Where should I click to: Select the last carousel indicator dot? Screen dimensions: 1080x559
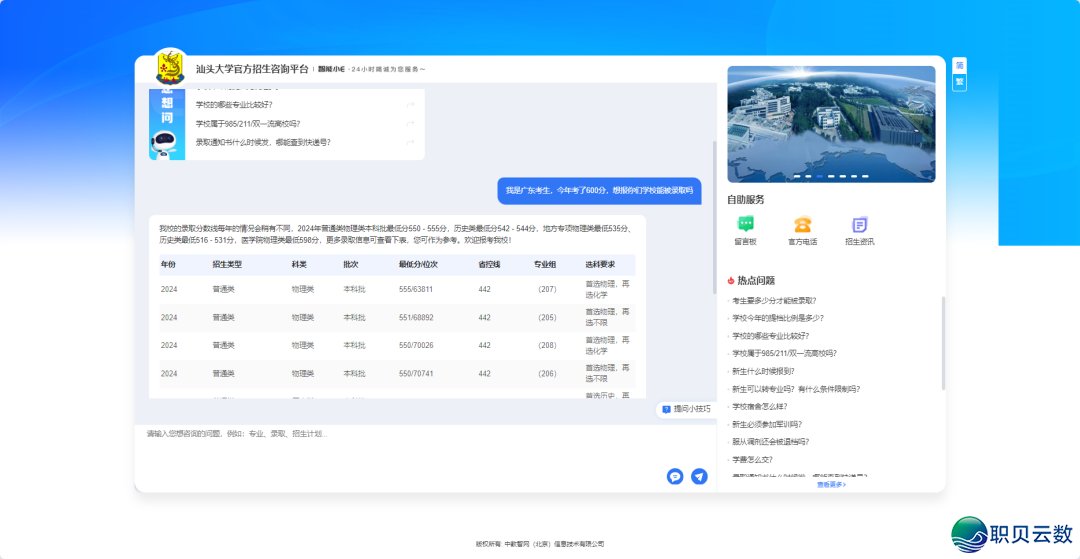pyautogui.click(x=865, y=176)
